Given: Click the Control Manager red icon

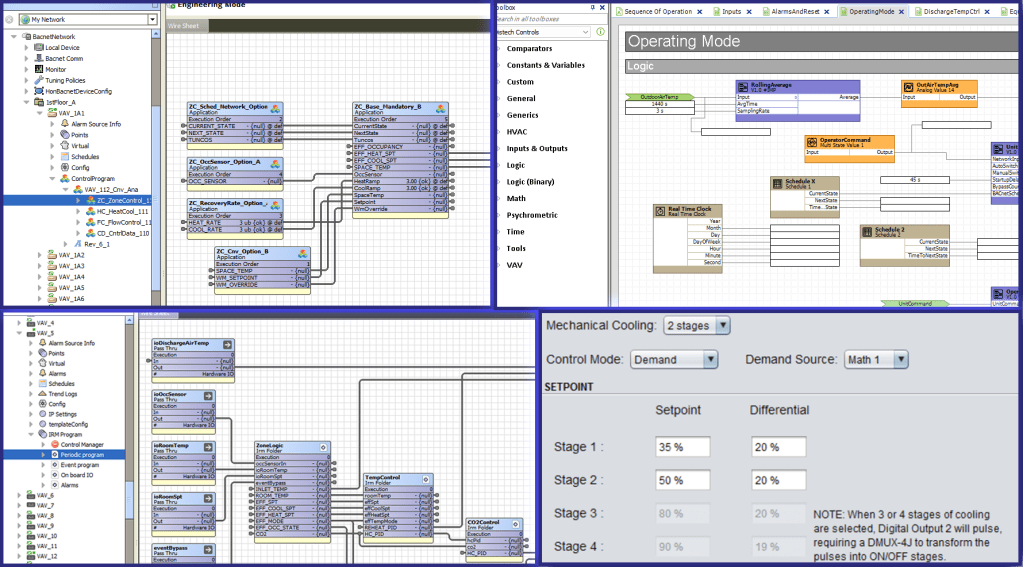Looking at the screenshot, I should 54,444.
